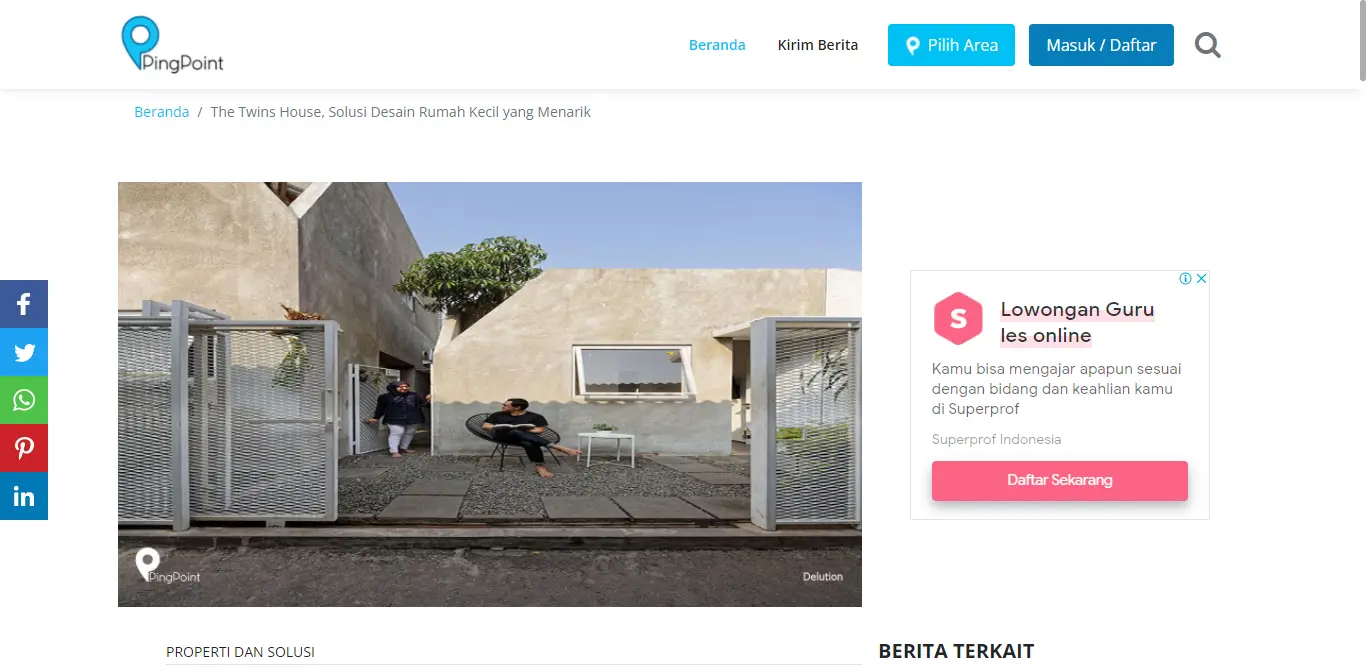Click the page vertical scrollbar

(x=1360, y=333)
